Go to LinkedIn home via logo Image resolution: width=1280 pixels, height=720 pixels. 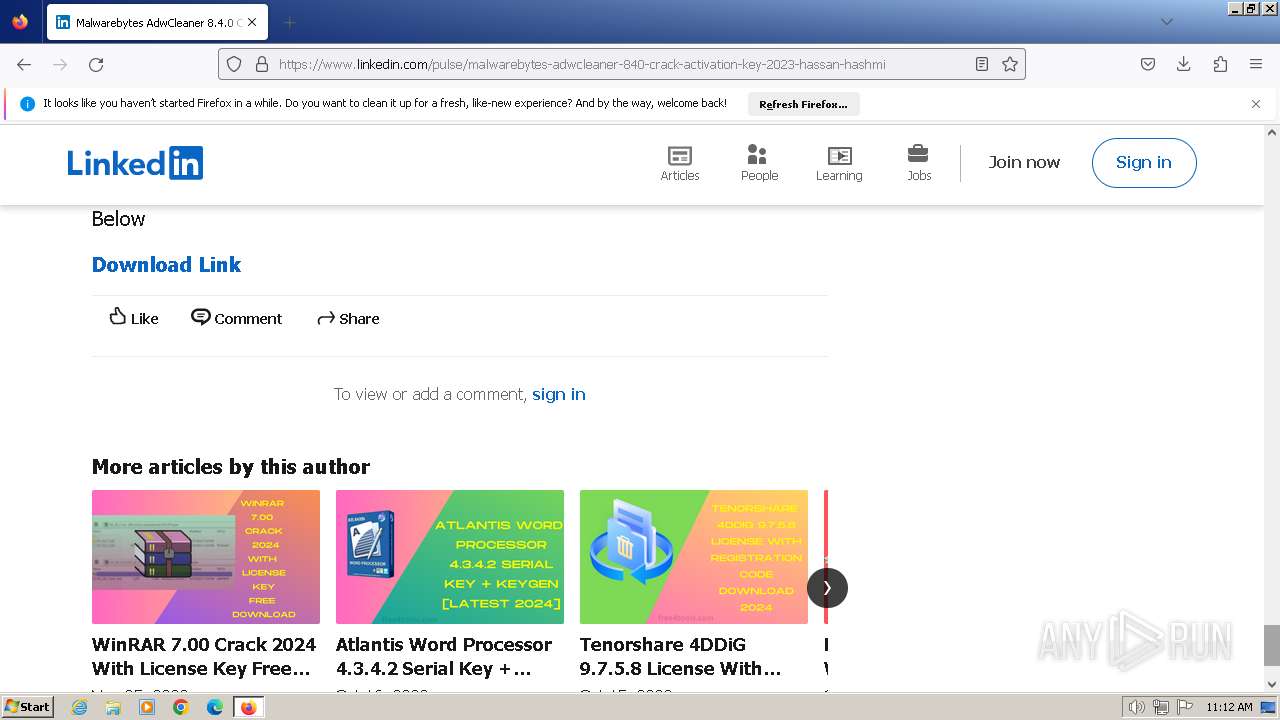click(x=135, y=163)
